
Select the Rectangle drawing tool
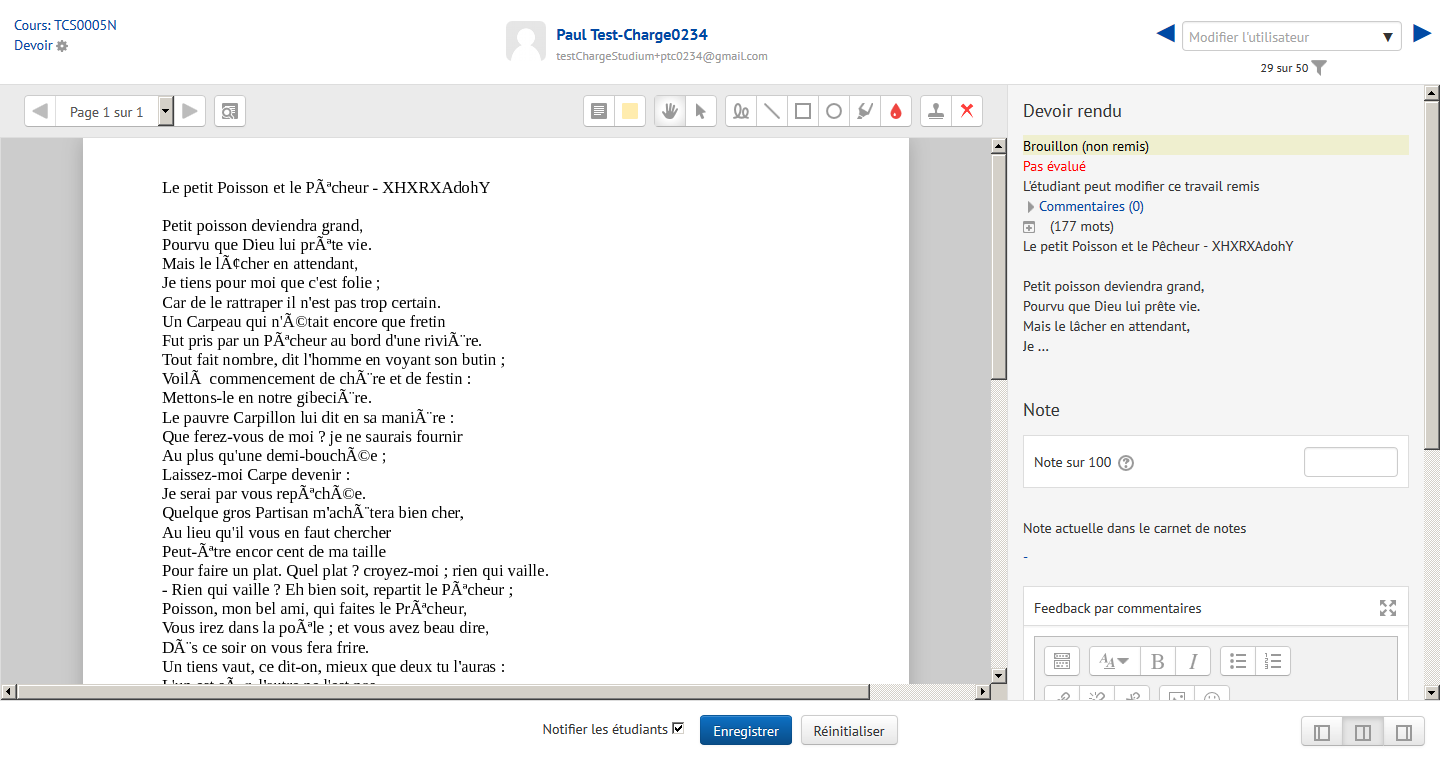pos(802,111)
